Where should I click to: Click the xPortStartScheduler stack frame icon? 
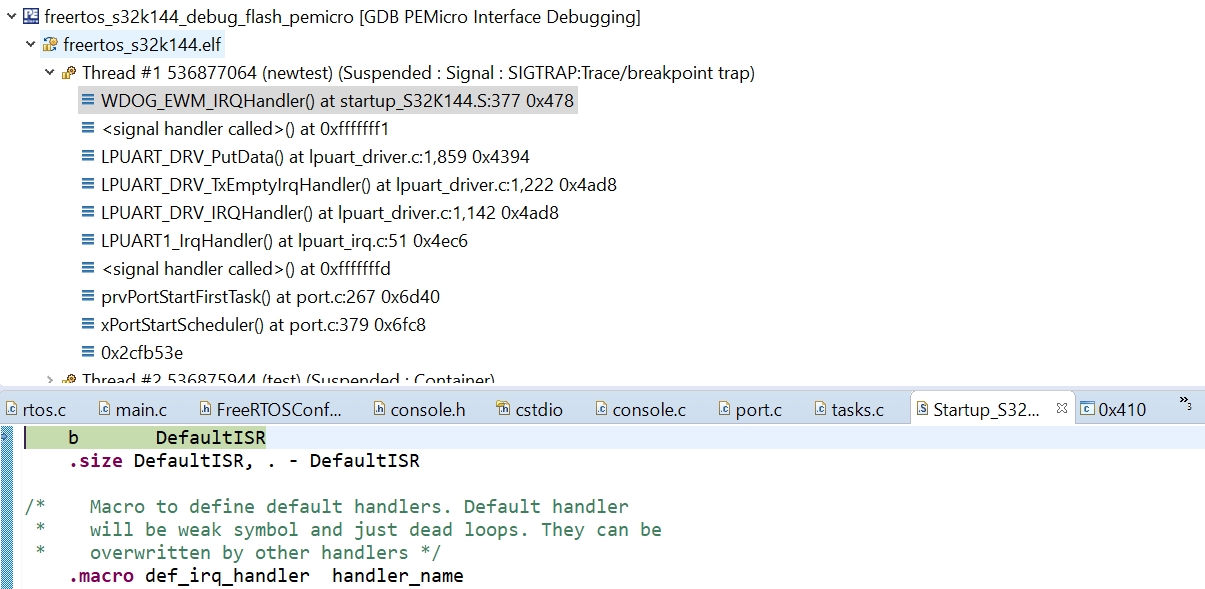(88, 325)
